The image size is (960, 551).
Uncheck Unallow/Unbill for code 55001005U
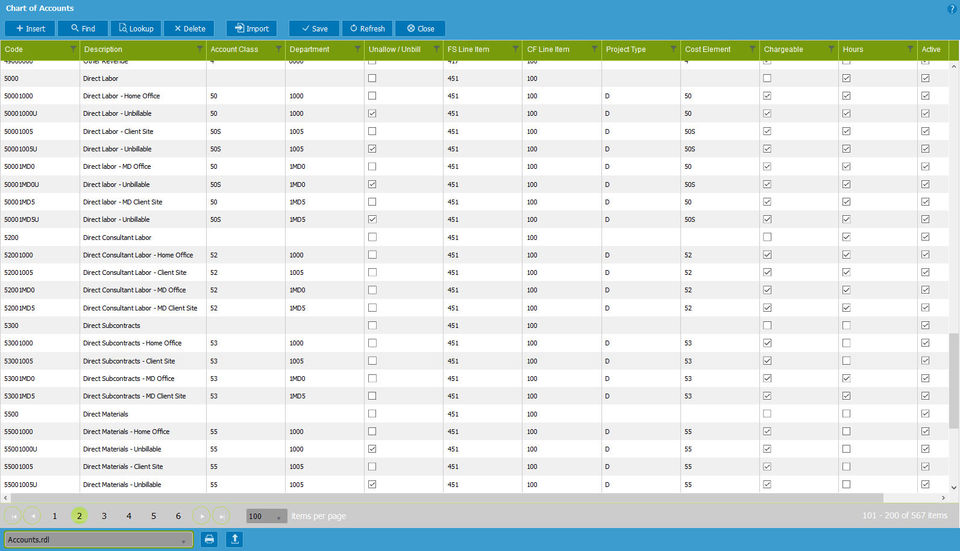coord(372,484)
